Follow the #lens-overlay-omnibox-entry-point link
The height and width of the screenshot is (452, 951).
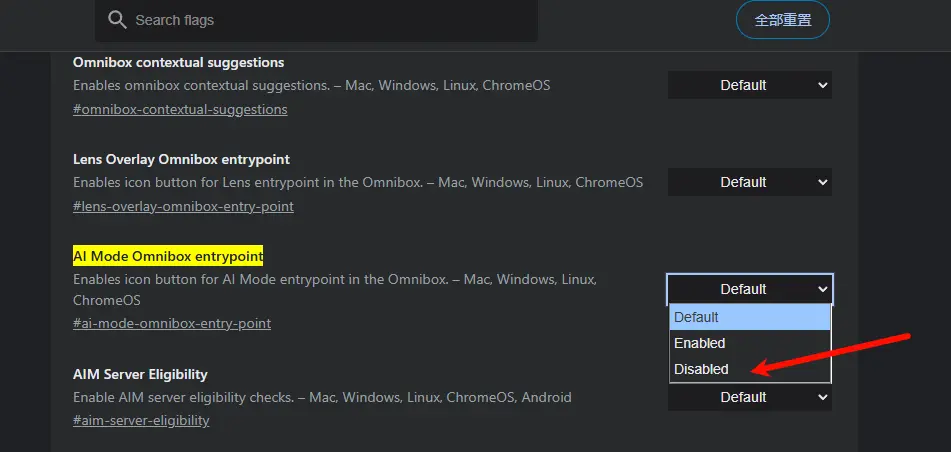pos(183,206)
